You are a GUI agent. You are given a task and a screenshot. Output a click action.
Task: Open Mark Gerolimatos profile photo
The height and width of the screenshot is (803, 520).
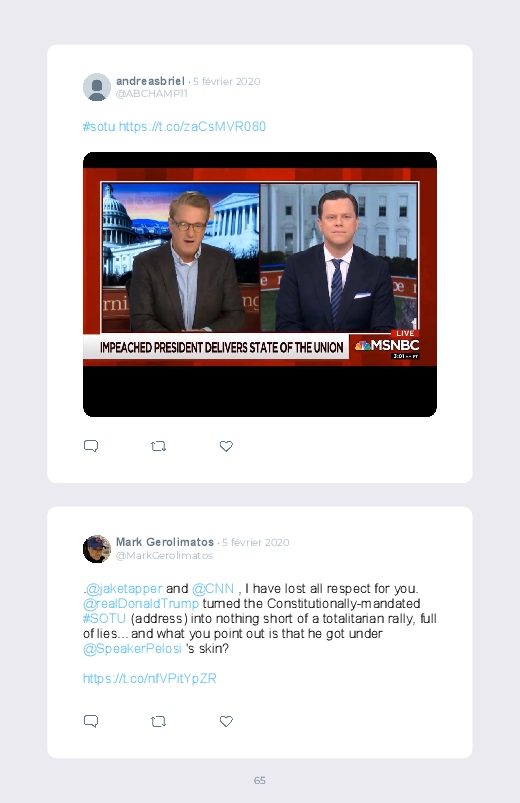pos(97,549)
